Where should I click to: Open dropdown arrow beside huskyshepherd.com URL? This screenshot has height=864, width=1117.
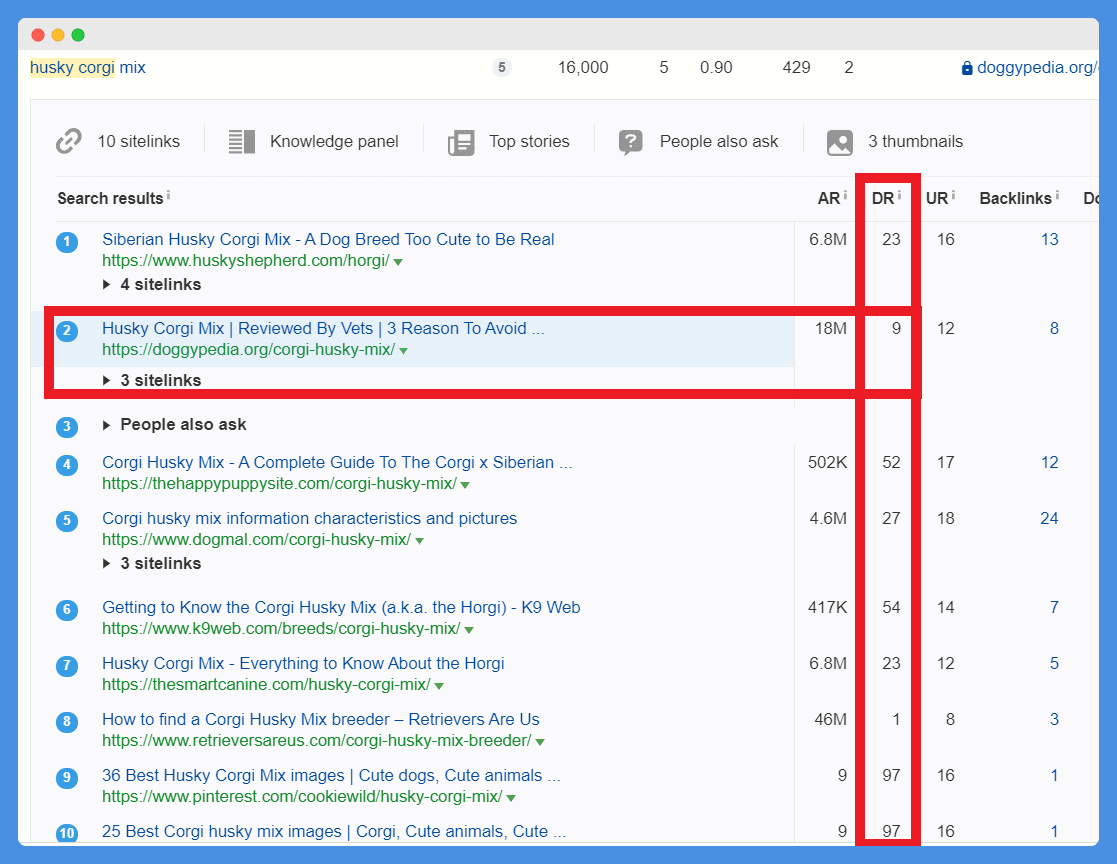click(398, 262)
